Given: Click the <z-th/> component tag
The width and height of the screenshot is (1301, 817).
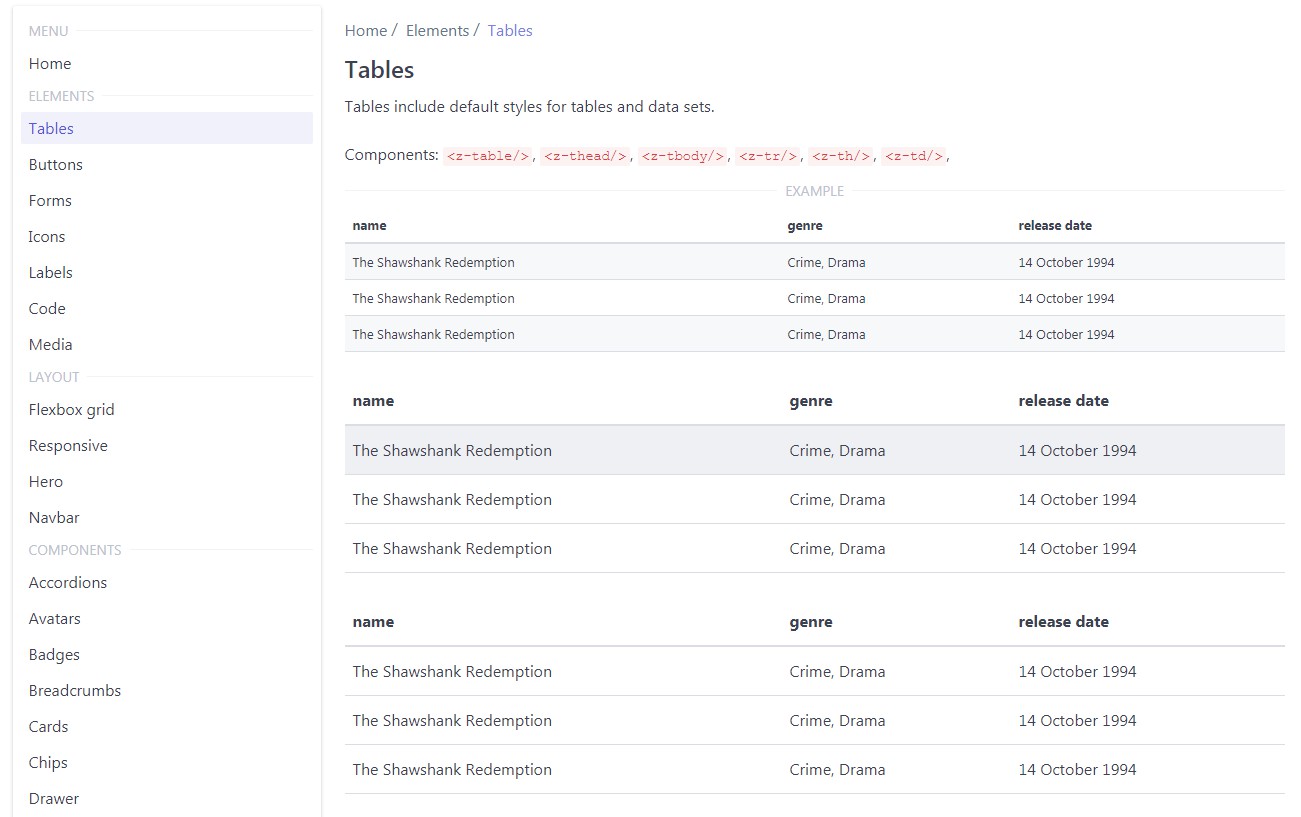Looking at the screenshot, I should pyautogui.click(x=841, y=156).
